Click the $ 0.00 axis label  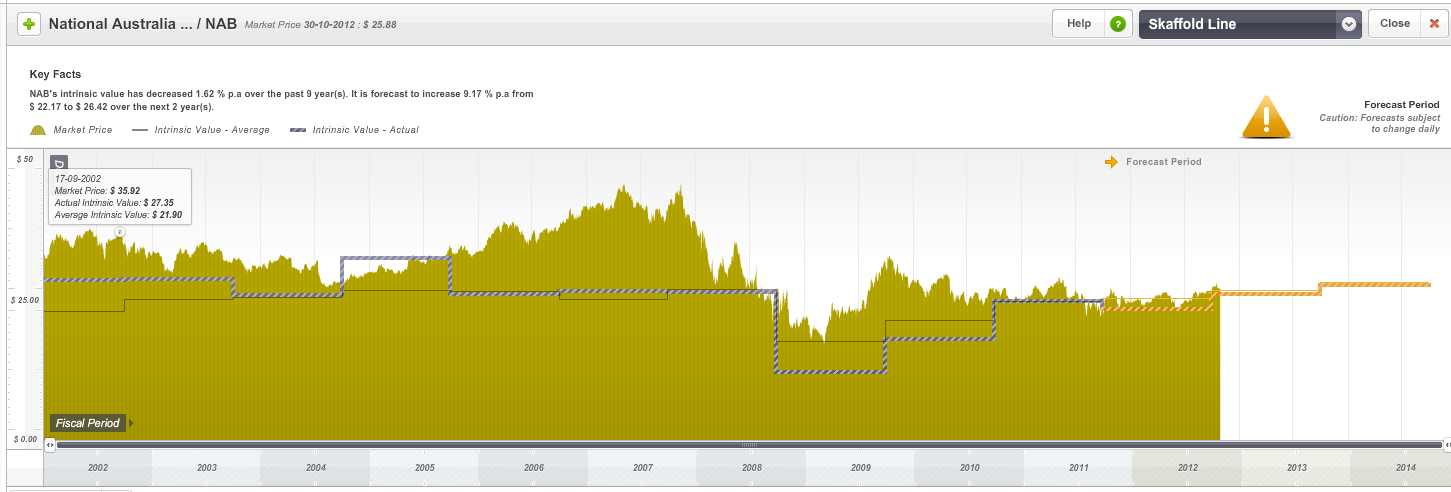(x=25, y=439)
